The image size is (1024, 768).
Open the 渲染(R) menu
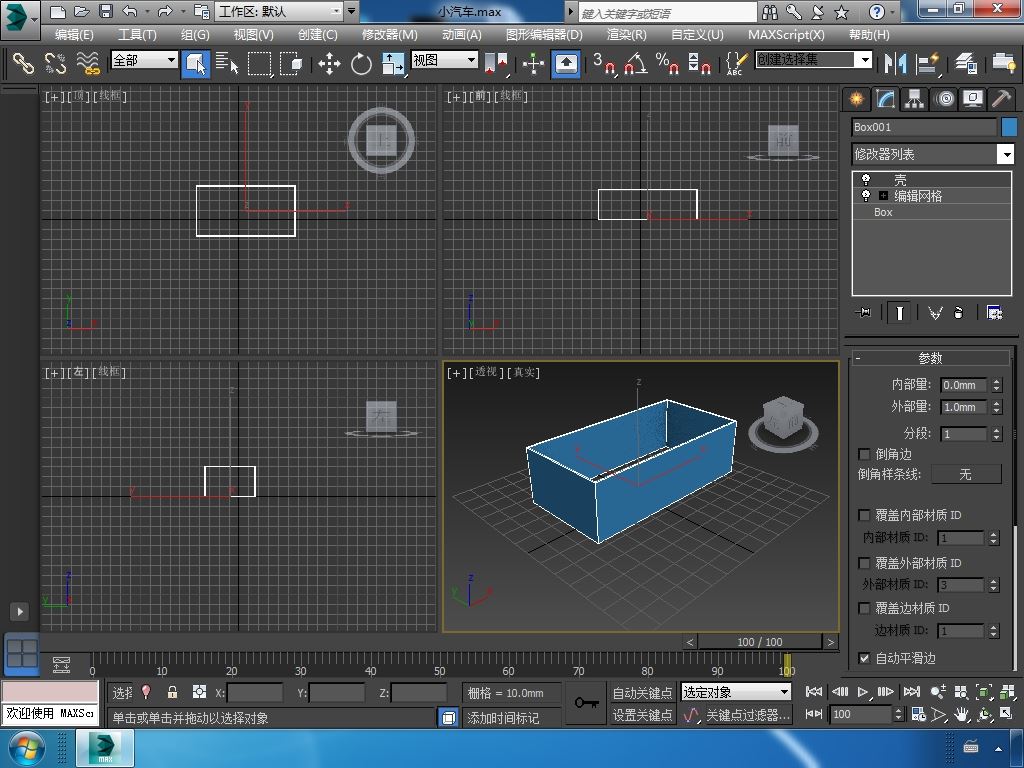[x=626, y=35]
